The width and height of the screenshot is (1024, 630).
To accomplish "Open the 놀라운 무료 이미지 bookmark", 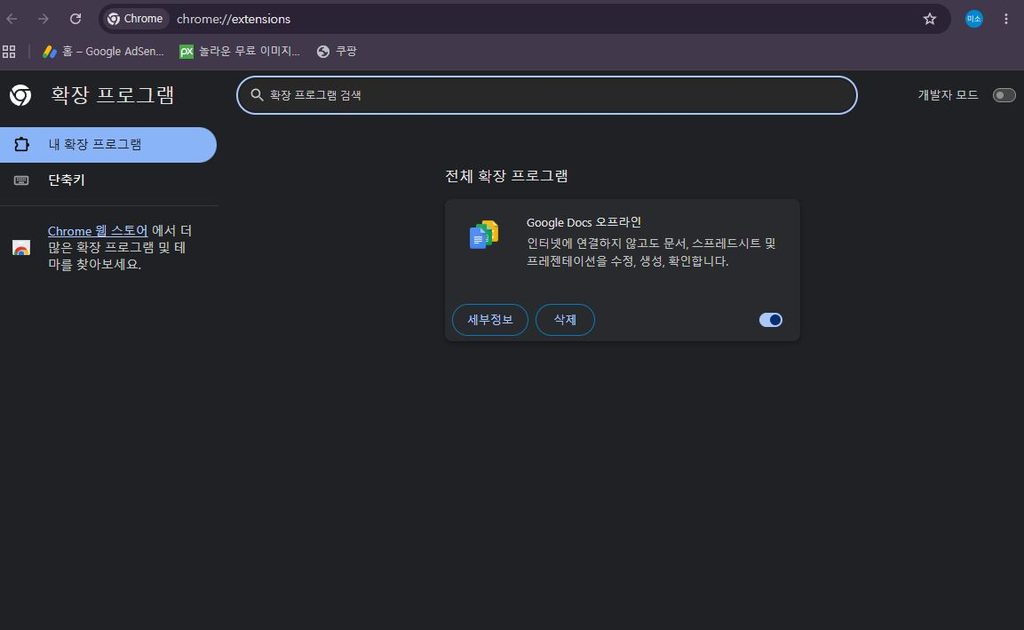I will coord(240,51).
